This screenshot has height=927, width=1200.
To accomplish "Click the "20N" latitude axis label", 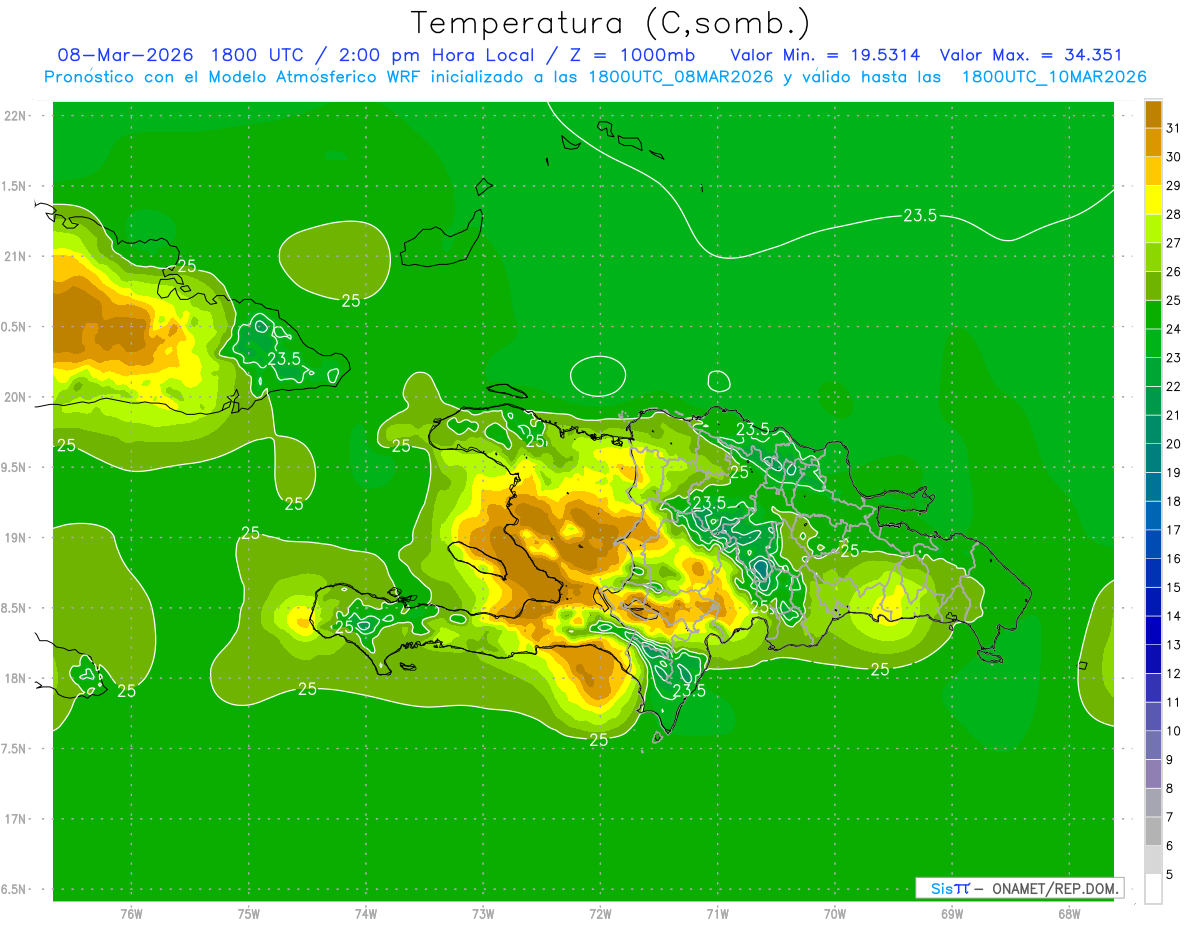I will 16,397.
